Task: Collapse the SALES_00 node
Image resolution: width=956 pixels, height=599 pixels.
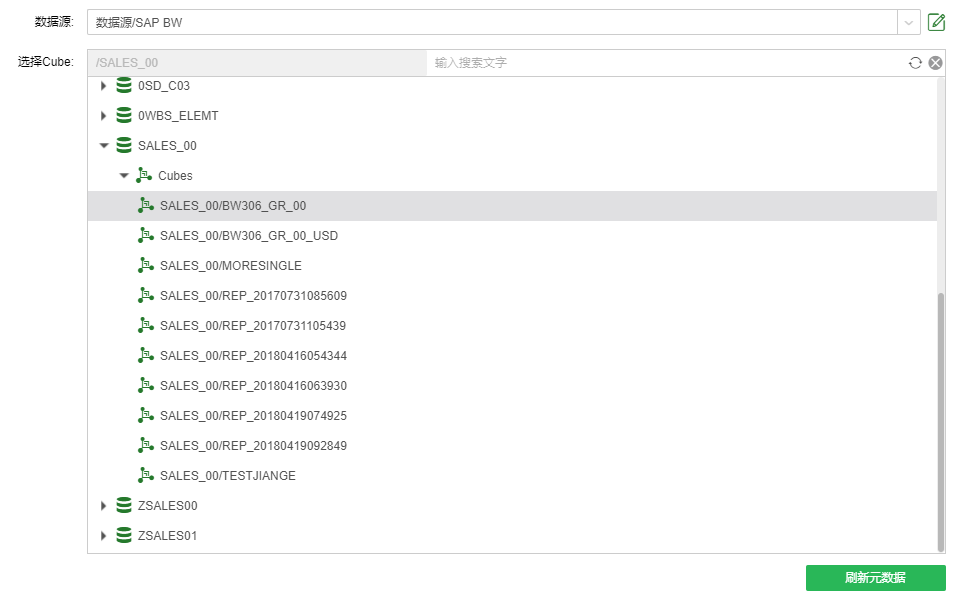Action: click(104, 146)
